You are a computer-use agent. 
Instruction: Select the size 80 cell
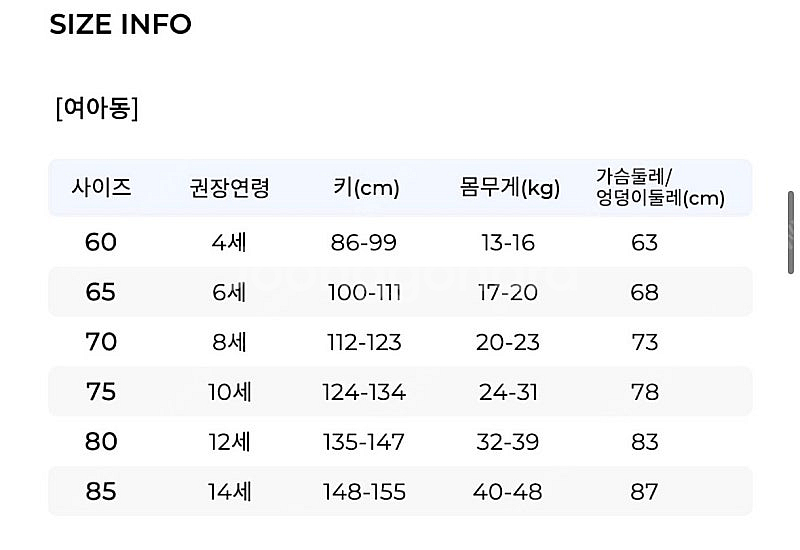pyautogui.click(x=101, y=442)
